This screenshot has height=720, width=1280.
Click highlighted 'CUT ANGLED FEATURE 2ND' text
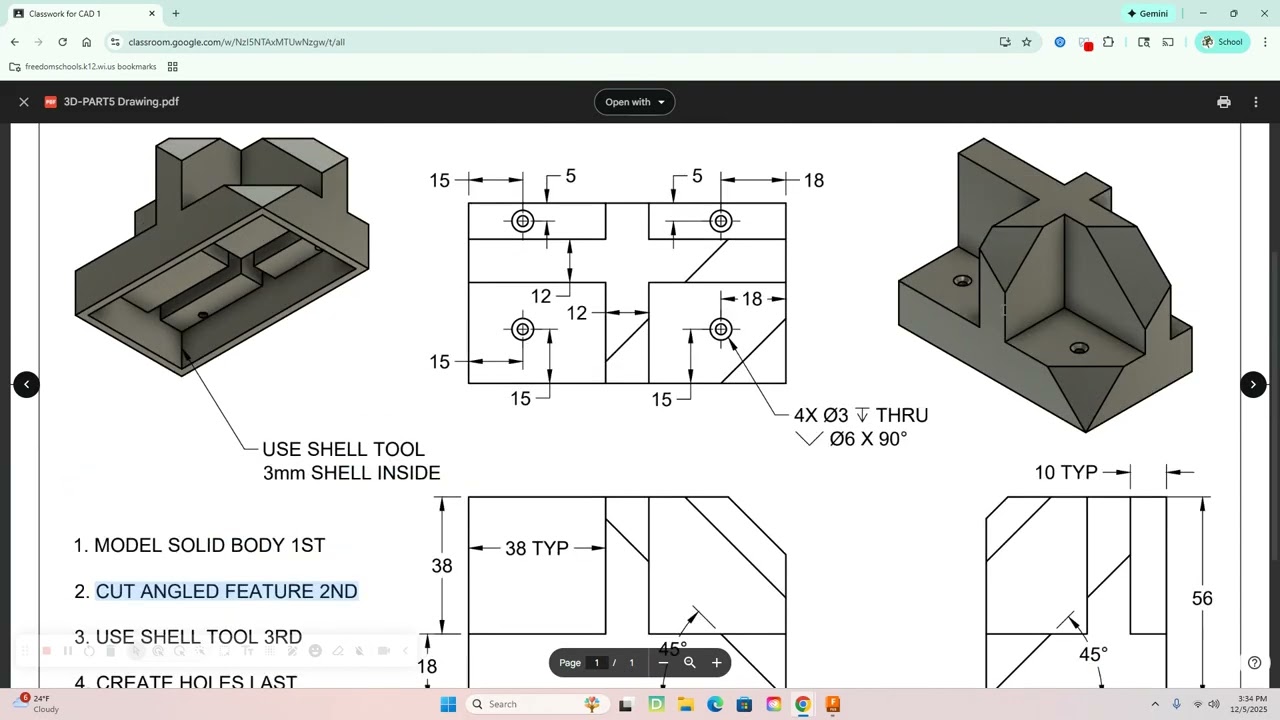(x=226, y=592)
